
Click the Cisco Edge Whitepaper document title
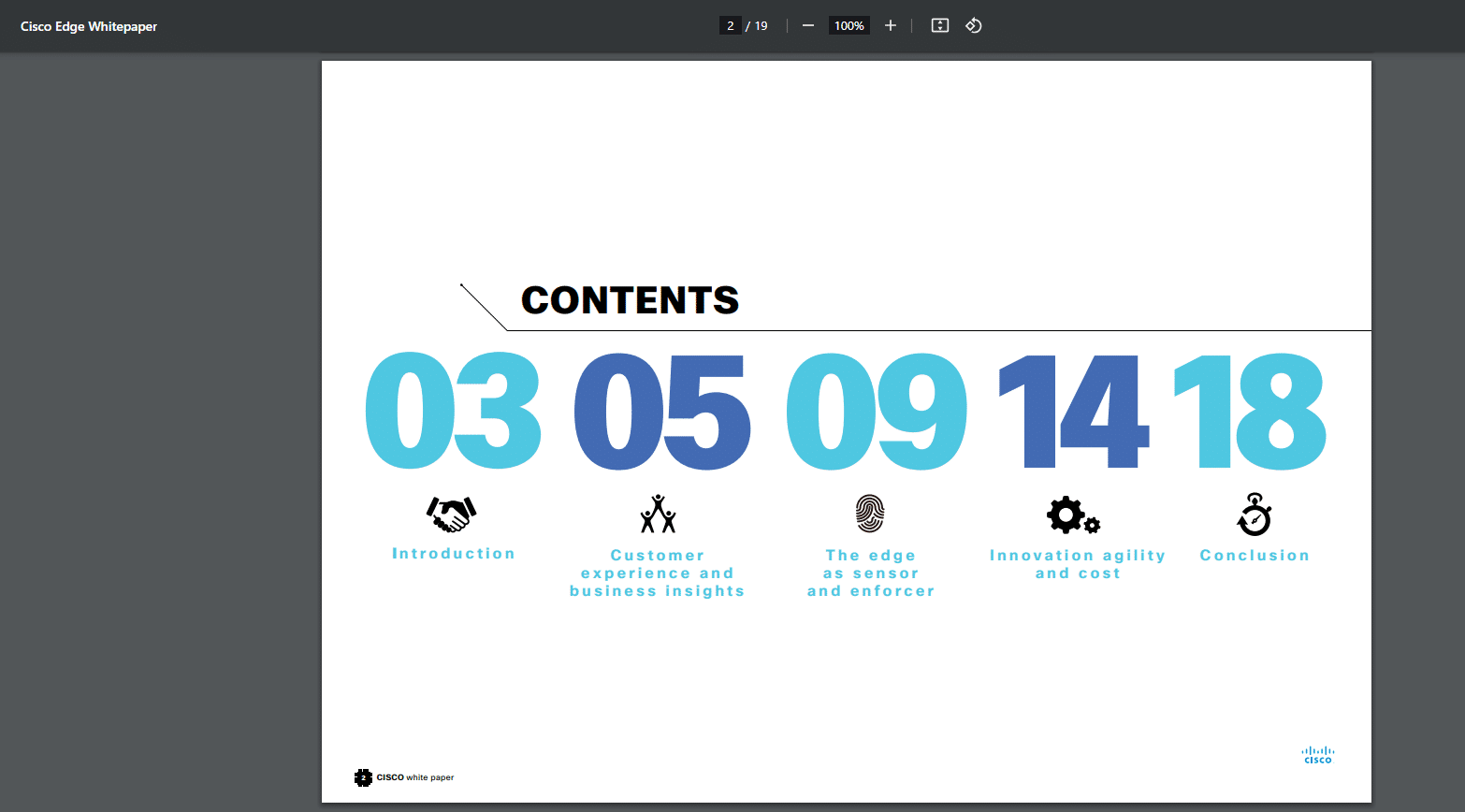tap(89, 26)
